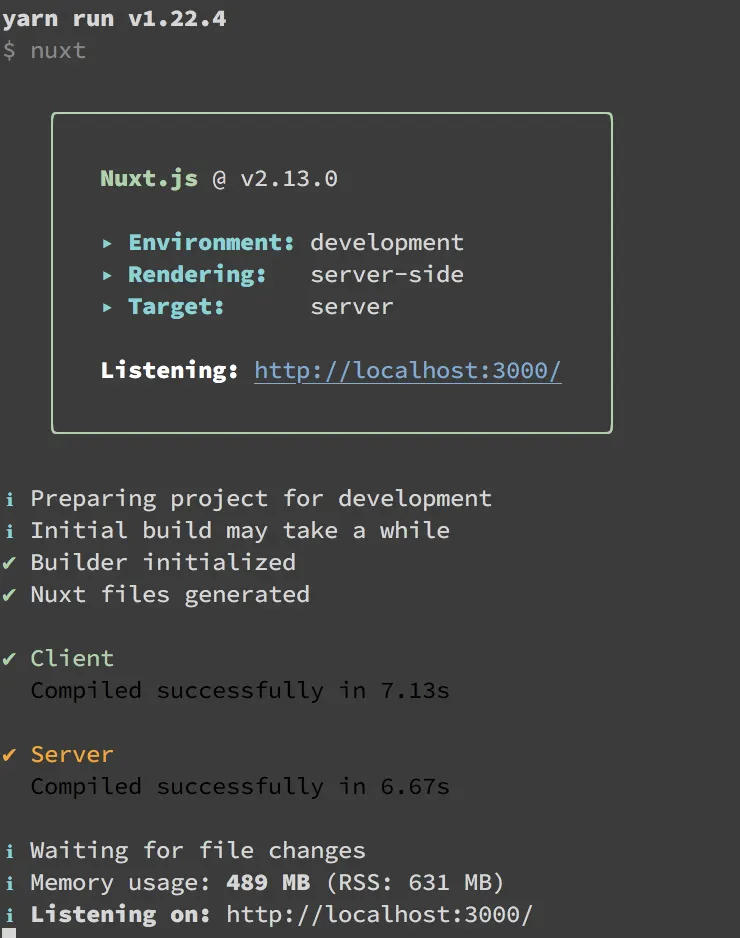Click the '$ nuxt' command line

pyautogui.click(x=44, y=50)
